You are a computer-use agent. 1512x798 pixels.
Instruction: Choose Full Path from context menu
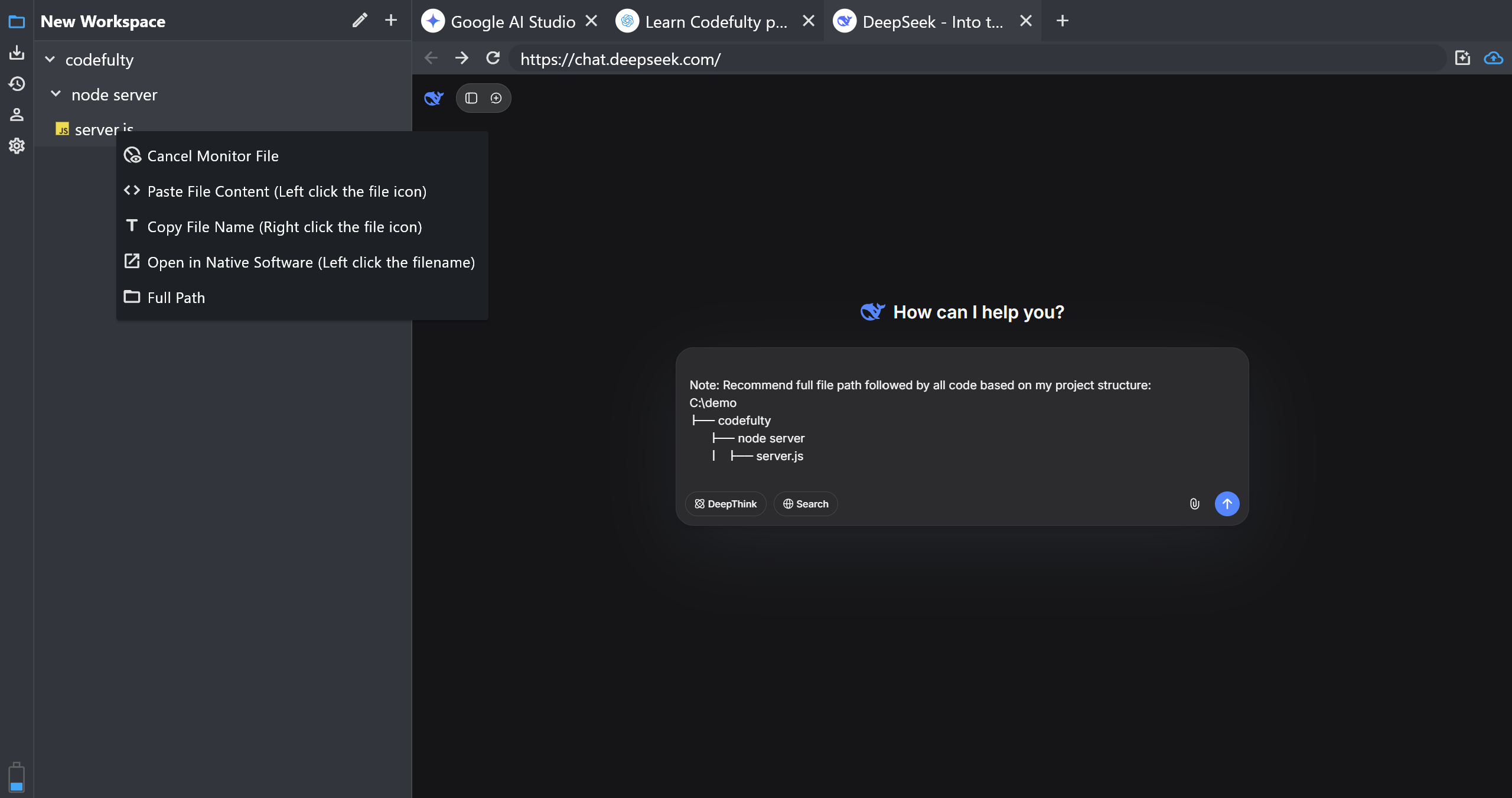[x=176, y=298]
